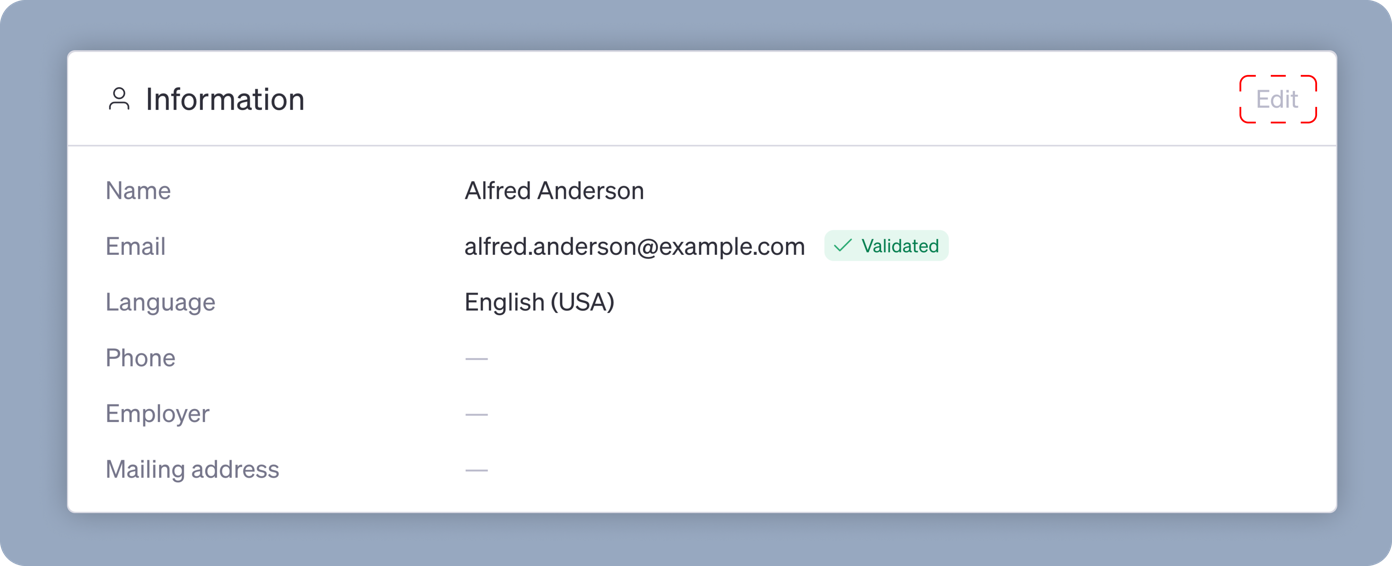Select the Email field label
The image size is (1392, 566).
[135, 247]
